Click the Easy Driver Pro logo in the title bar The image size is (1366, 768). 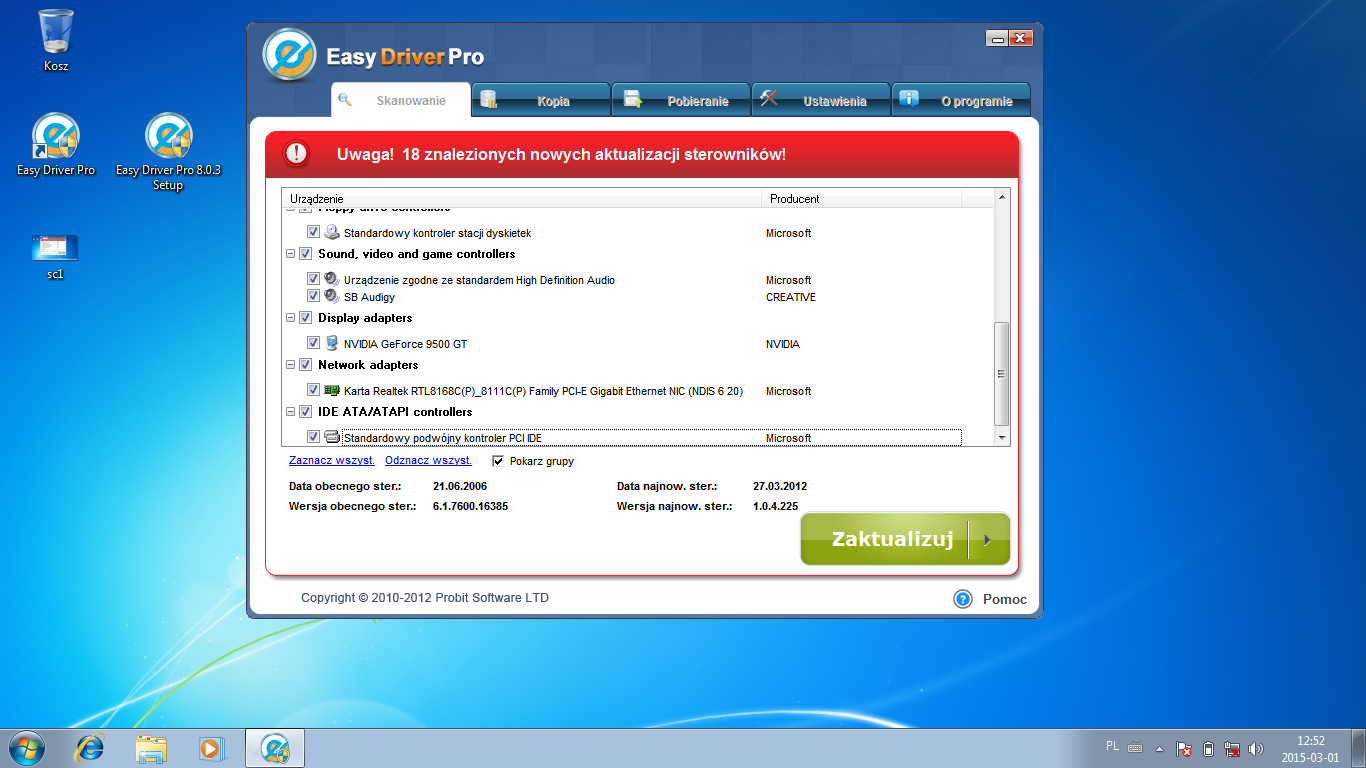coord(290,55)
